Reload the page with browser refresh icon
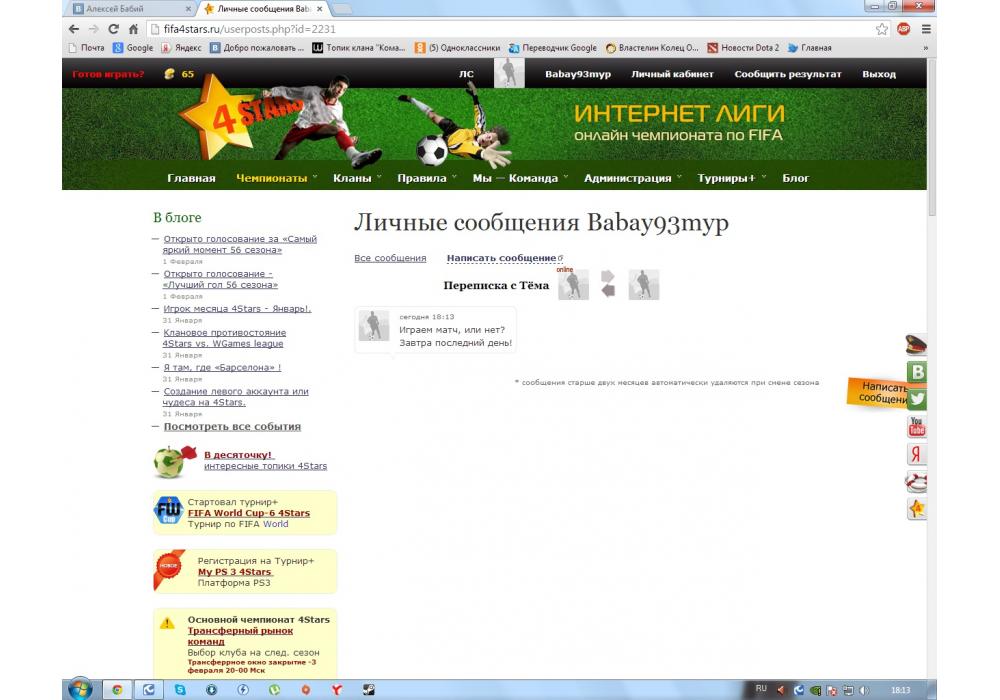 point(113,29)
